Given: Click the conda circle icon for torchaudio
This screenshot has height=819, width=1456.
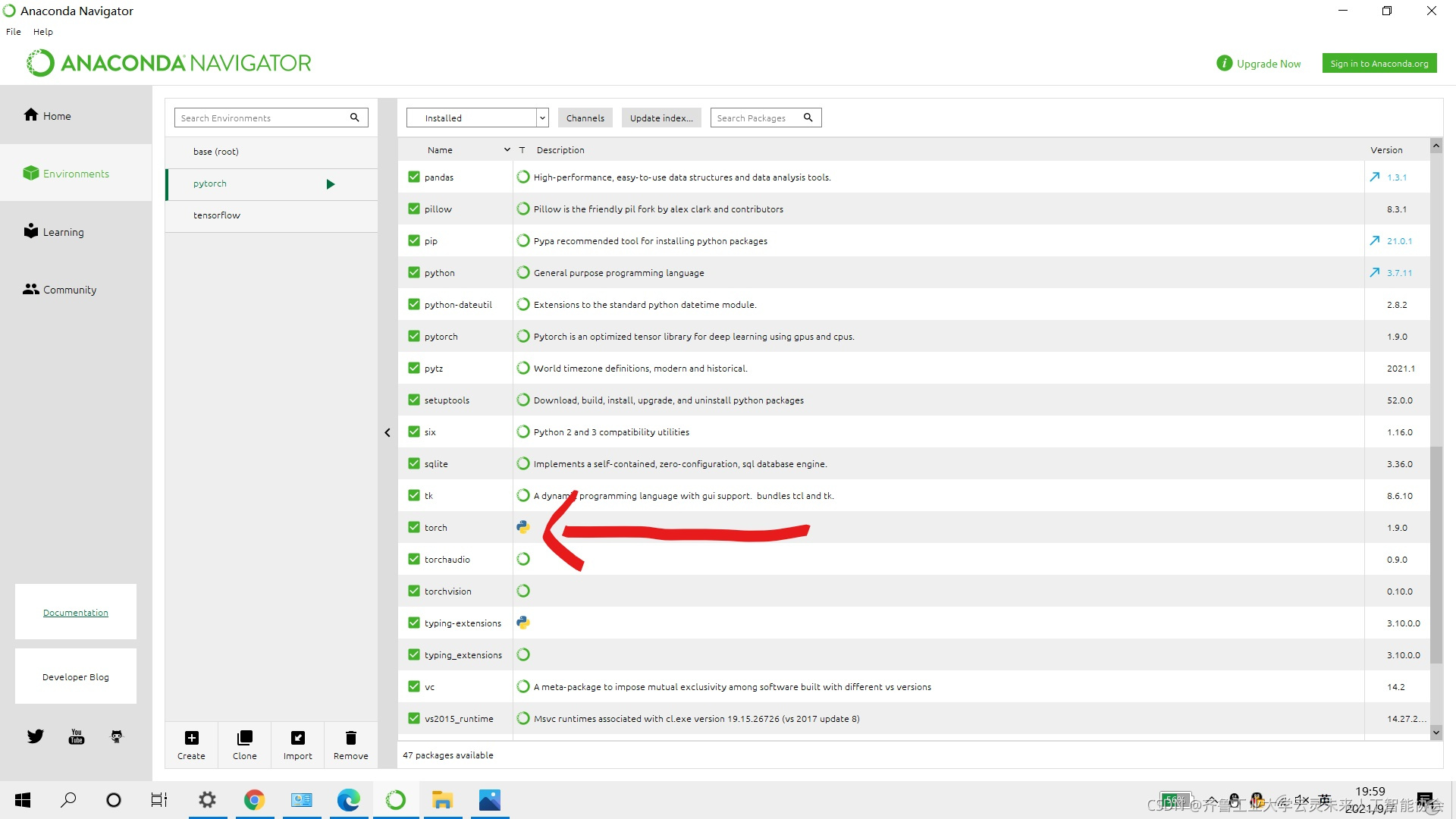Looking at the screenshot, I should (x=523, y=559).
